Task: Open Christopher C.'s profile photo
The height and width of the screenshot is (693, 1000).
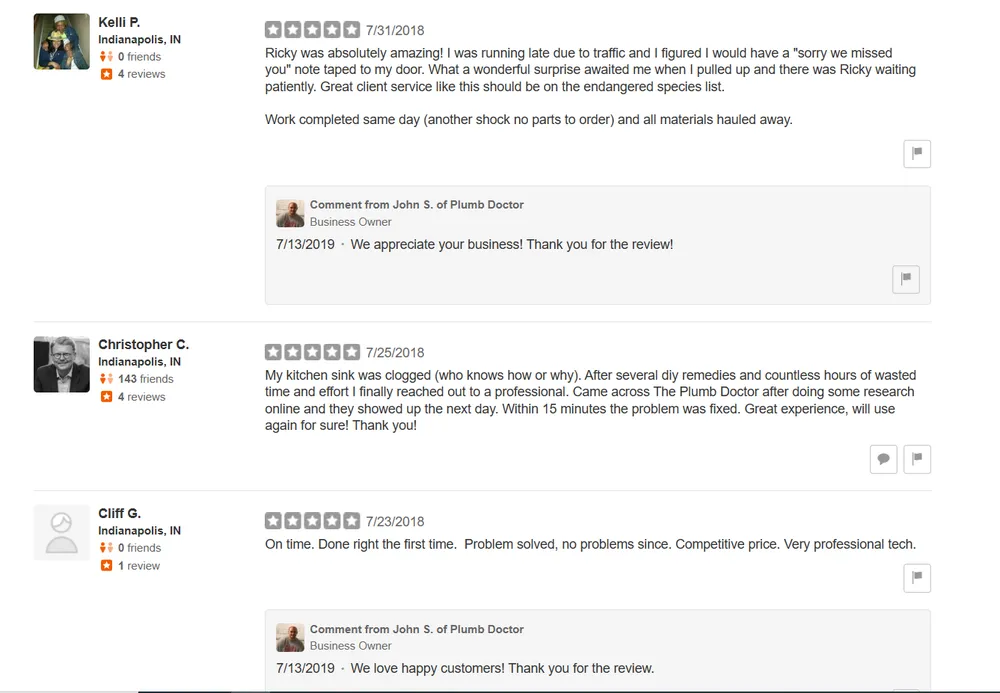Action: 62,364
